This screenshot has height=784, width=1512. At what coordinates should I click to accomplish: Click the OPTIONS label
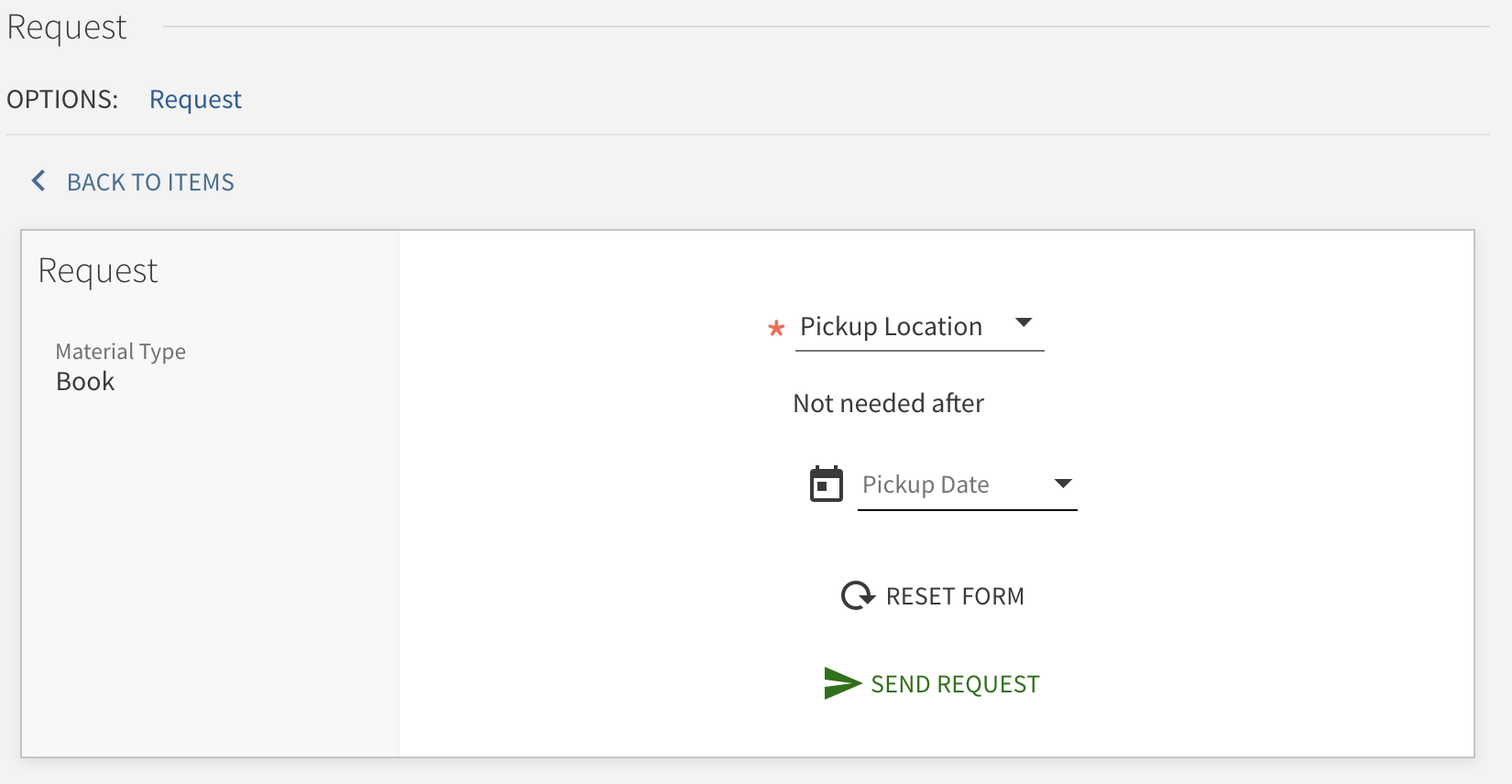(x=62, y=99)
